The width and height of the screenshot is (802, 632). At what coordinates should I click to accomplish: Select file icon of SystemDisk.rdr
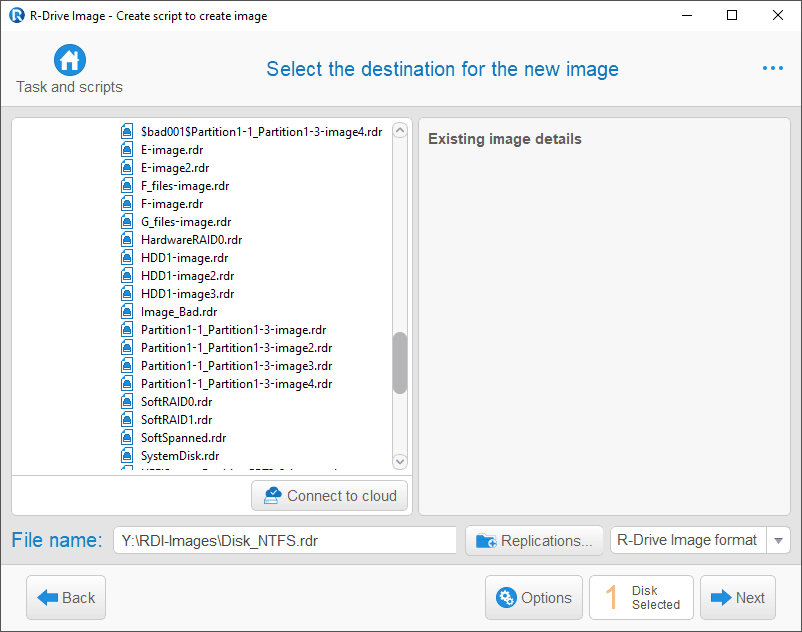click(x=127, y=456)
